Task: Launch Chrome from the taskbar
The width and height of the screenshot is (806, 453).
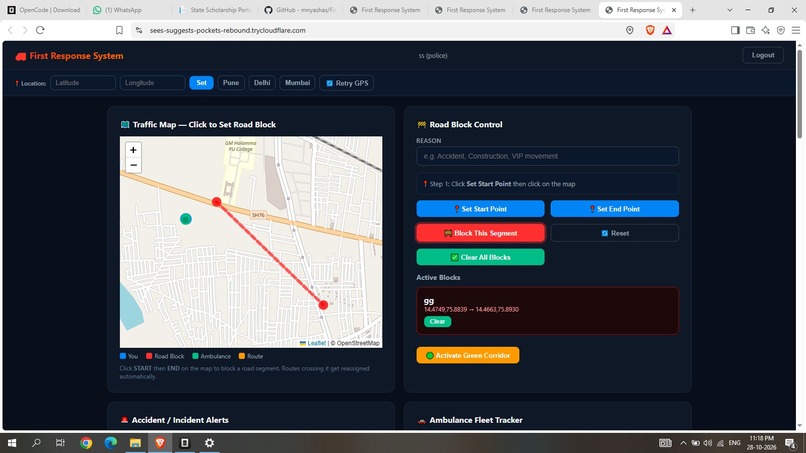Action: click(86, 443)
